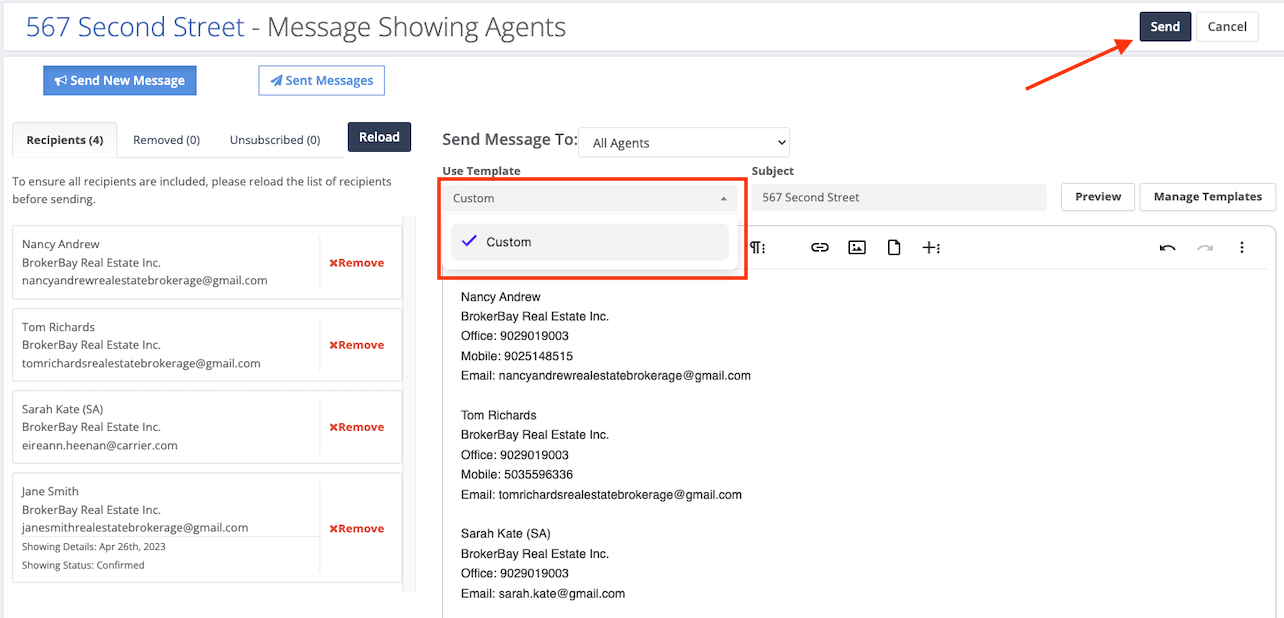
Task: Remove Jane Smith from recipients
Action: click(357, 528)
